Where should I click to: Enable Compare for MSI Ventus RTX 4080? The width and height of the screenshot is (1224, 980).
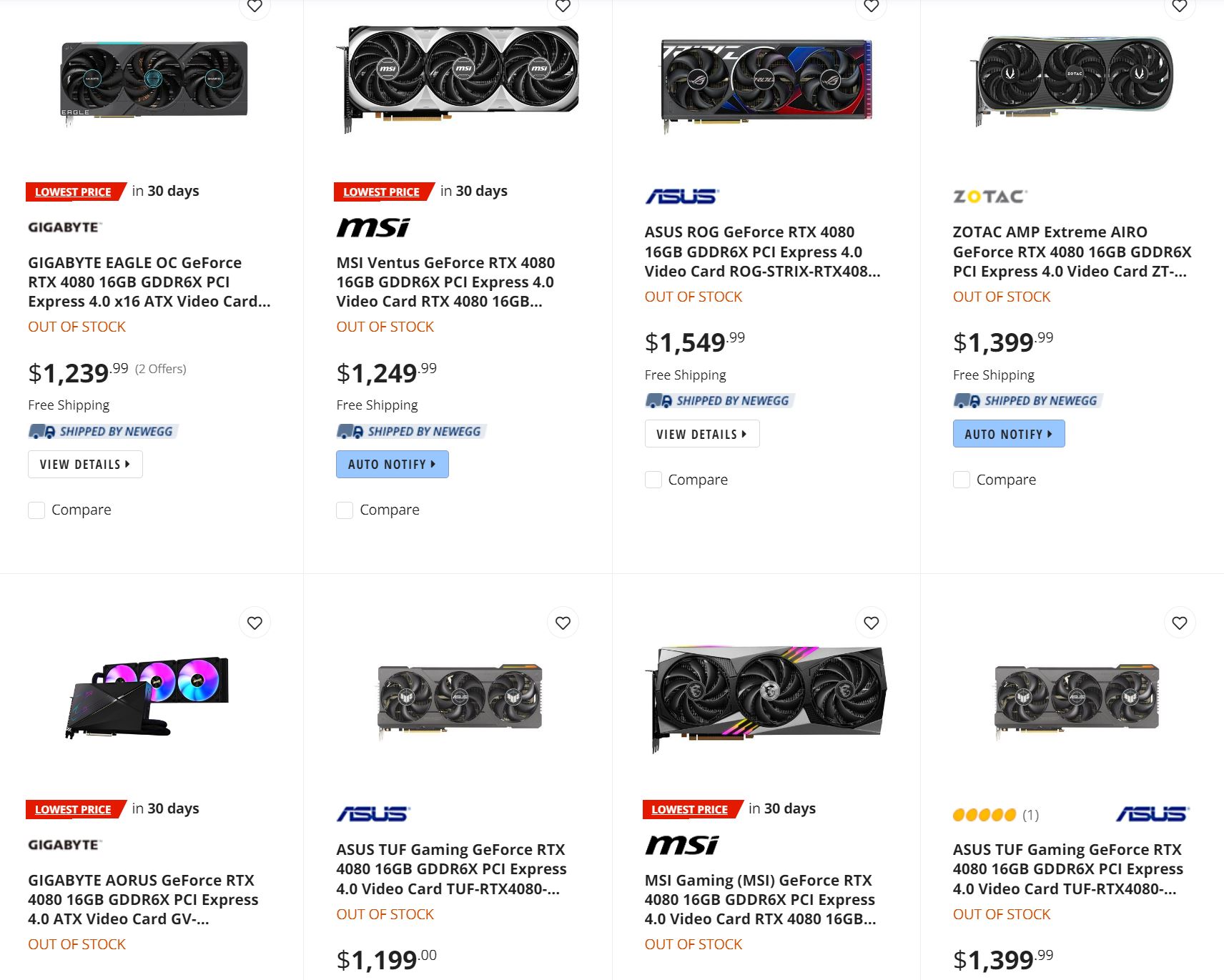[x=345, y=510]
